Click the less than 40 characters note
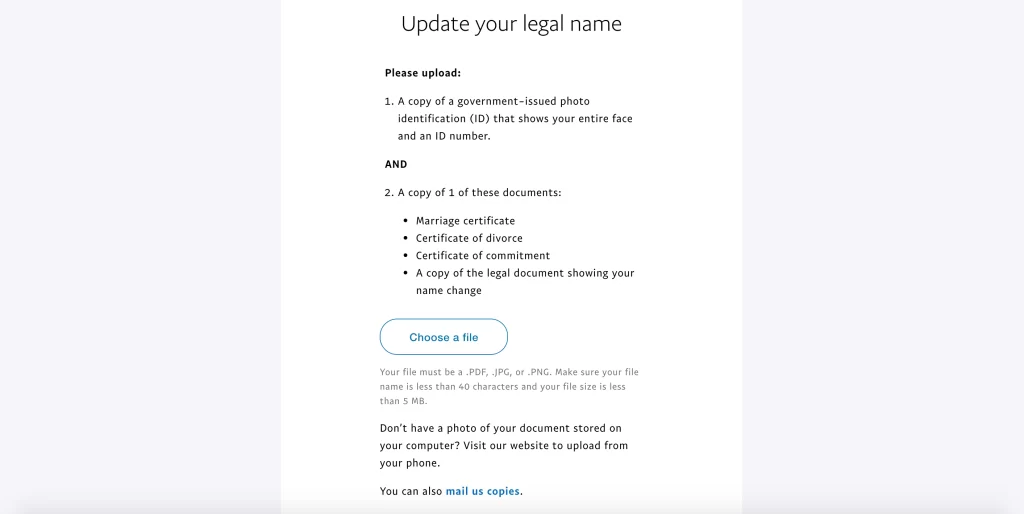Viewport: 1024px width, 514px height. point(456,387)
